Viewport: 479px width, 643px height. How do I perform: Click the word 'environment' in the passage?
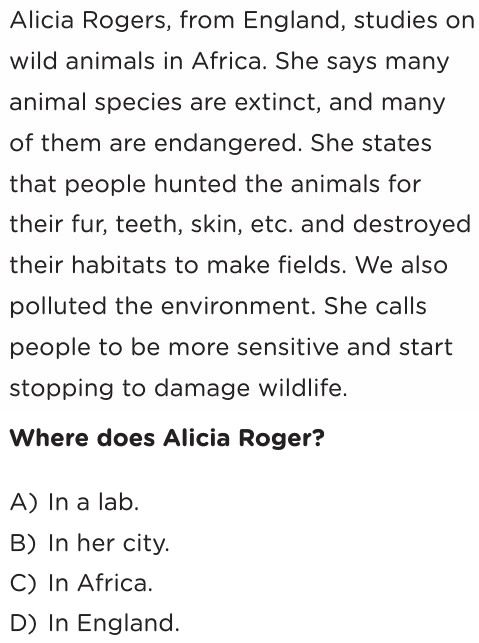tap(238, 306)
